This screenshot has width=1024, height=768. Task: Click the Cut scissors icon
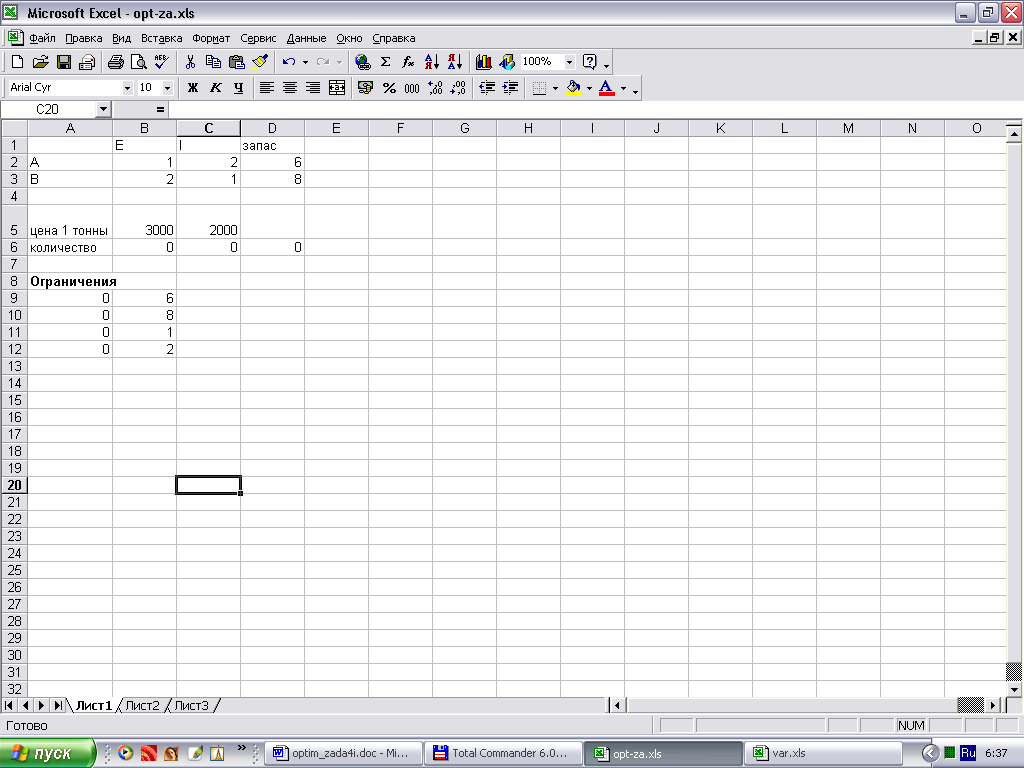pyautogui.click(x=190, y=62)
